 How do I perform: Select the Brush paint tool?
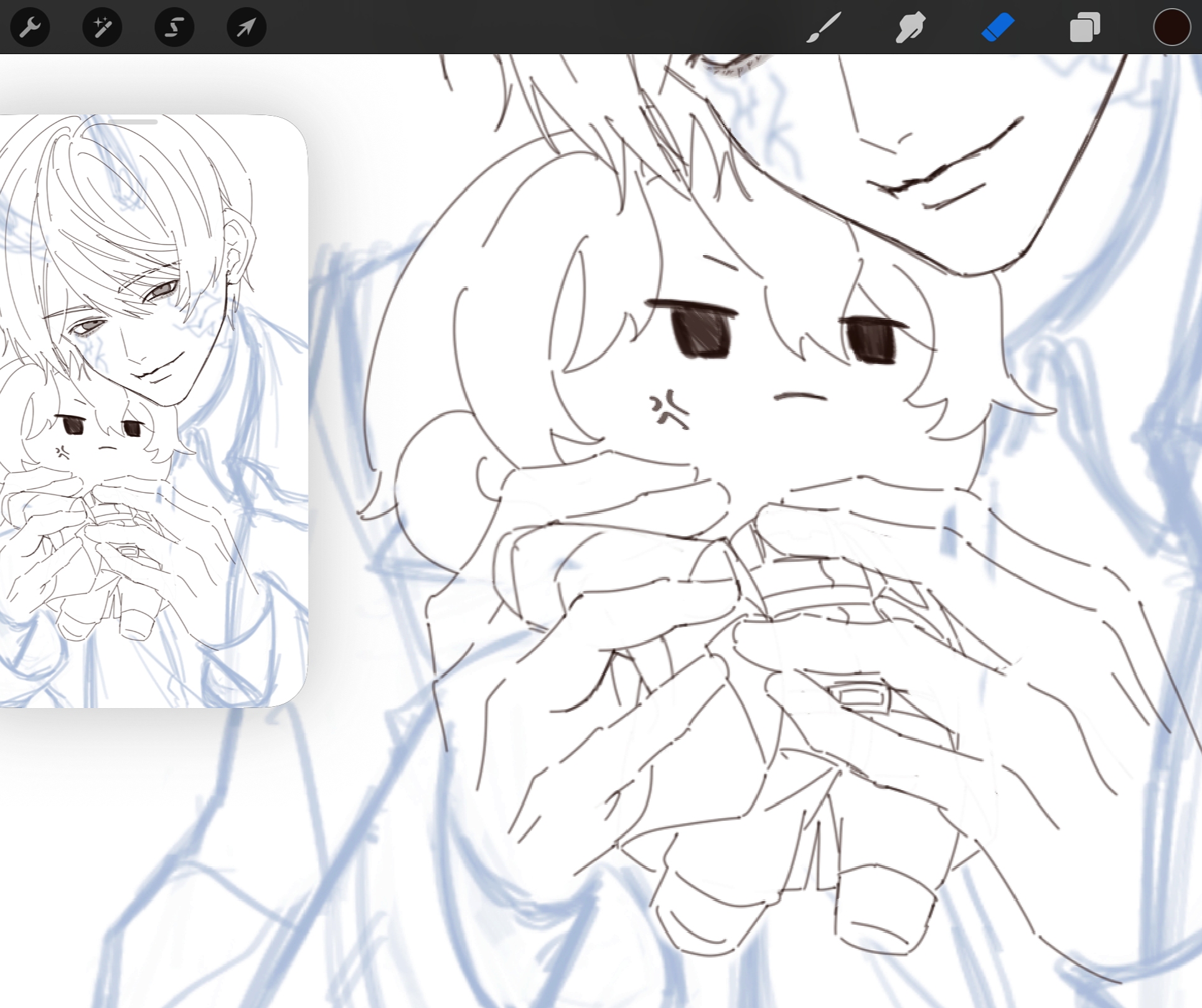point(824,27)
